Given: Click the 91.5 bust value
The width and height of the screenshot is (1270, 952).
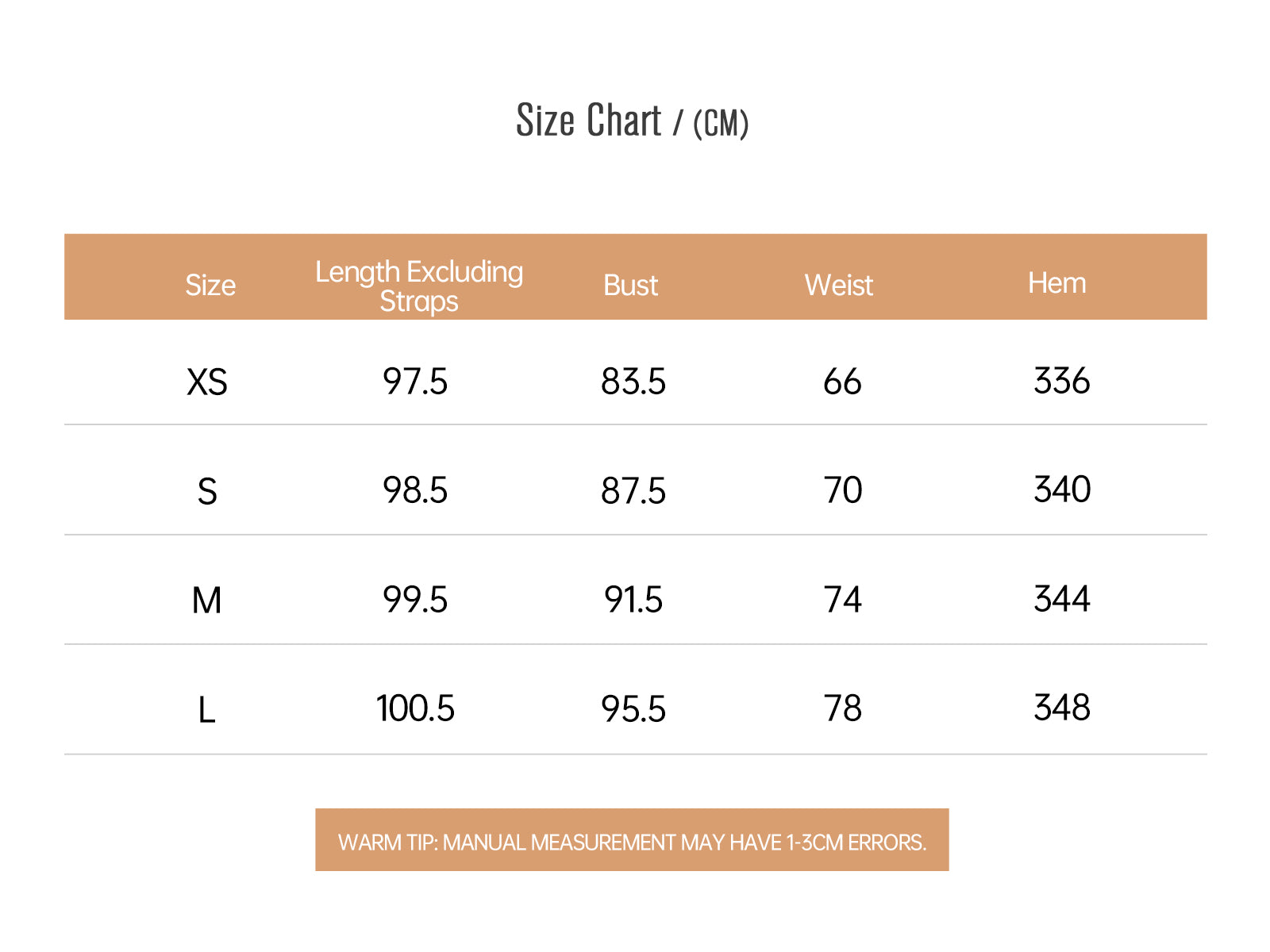Looking at the screenshot, I should tap(633, 600).
